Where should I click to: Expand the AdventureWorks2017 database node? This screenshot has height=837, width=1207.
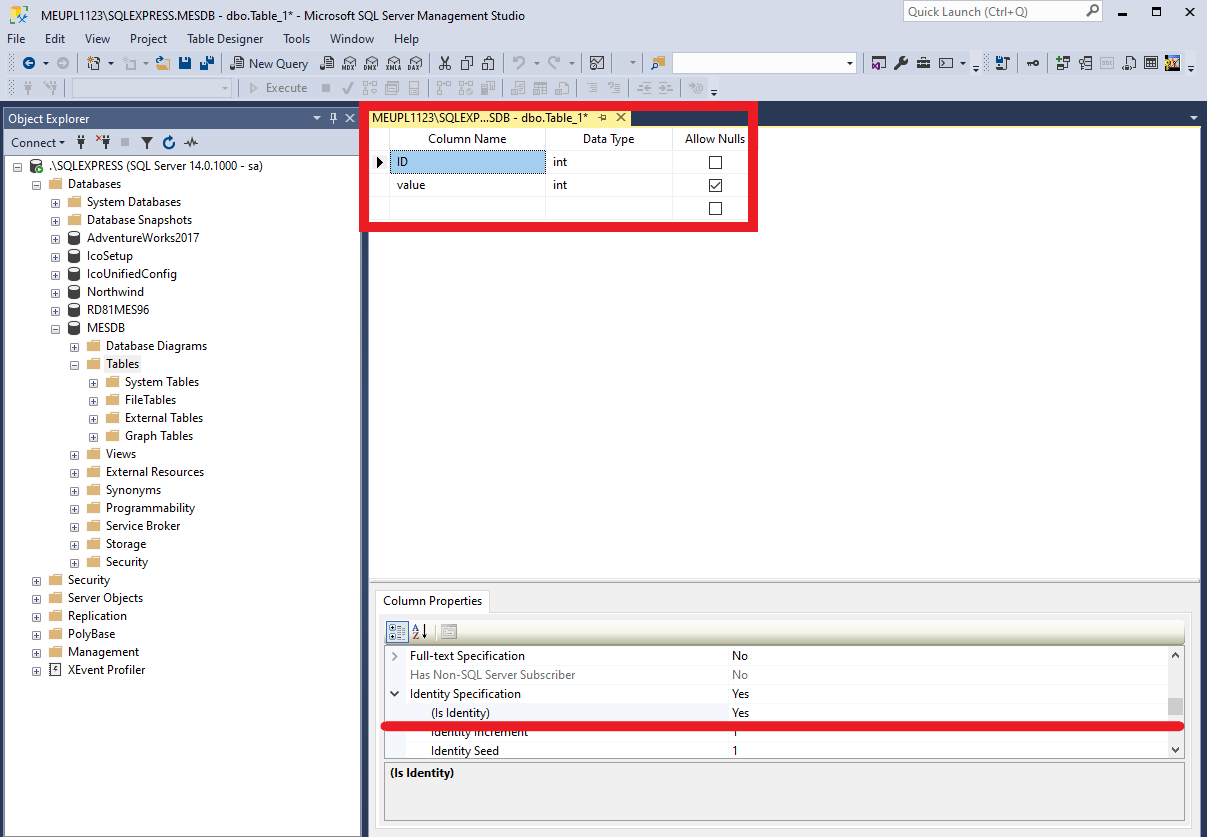(x=56, y=238)
